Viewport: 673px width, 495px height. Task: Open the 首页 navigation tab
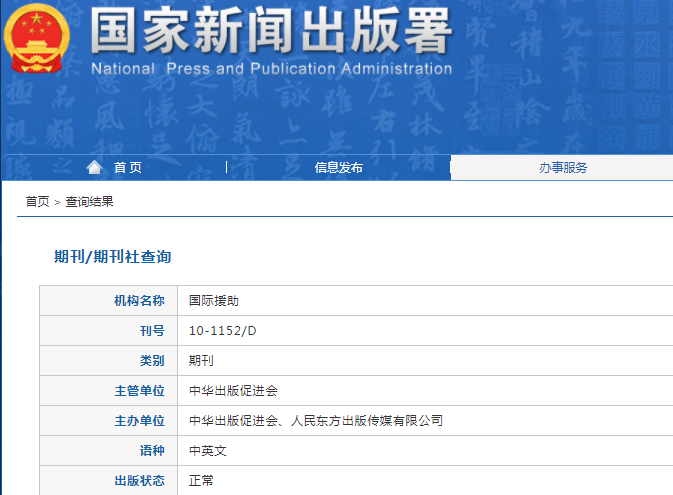127,167
